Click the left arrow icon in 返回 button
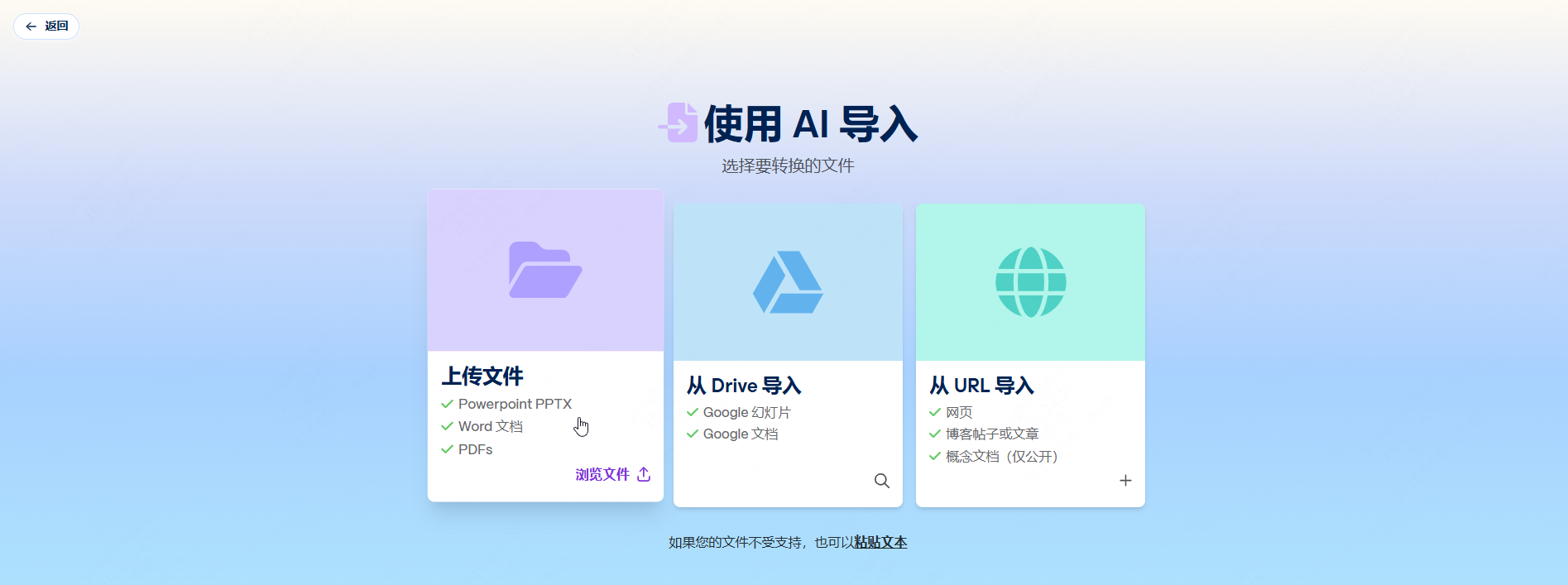 click(31, 26)
